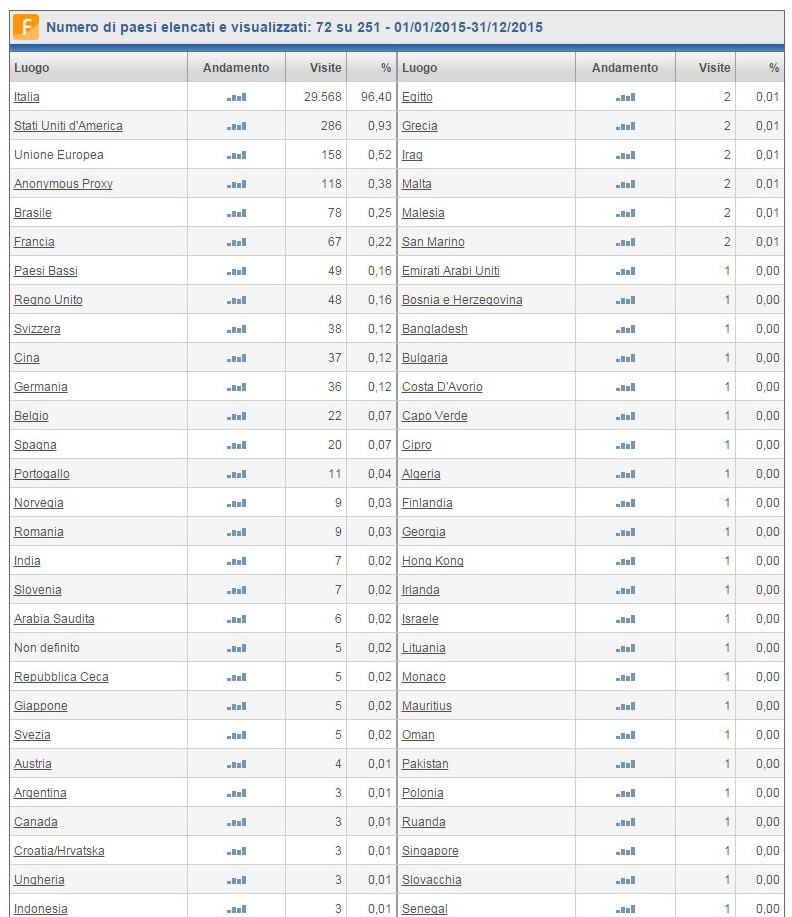Click the trend icon beside Hong Kong
This screenshot has height=917, width=792.
tap(625, 562)
